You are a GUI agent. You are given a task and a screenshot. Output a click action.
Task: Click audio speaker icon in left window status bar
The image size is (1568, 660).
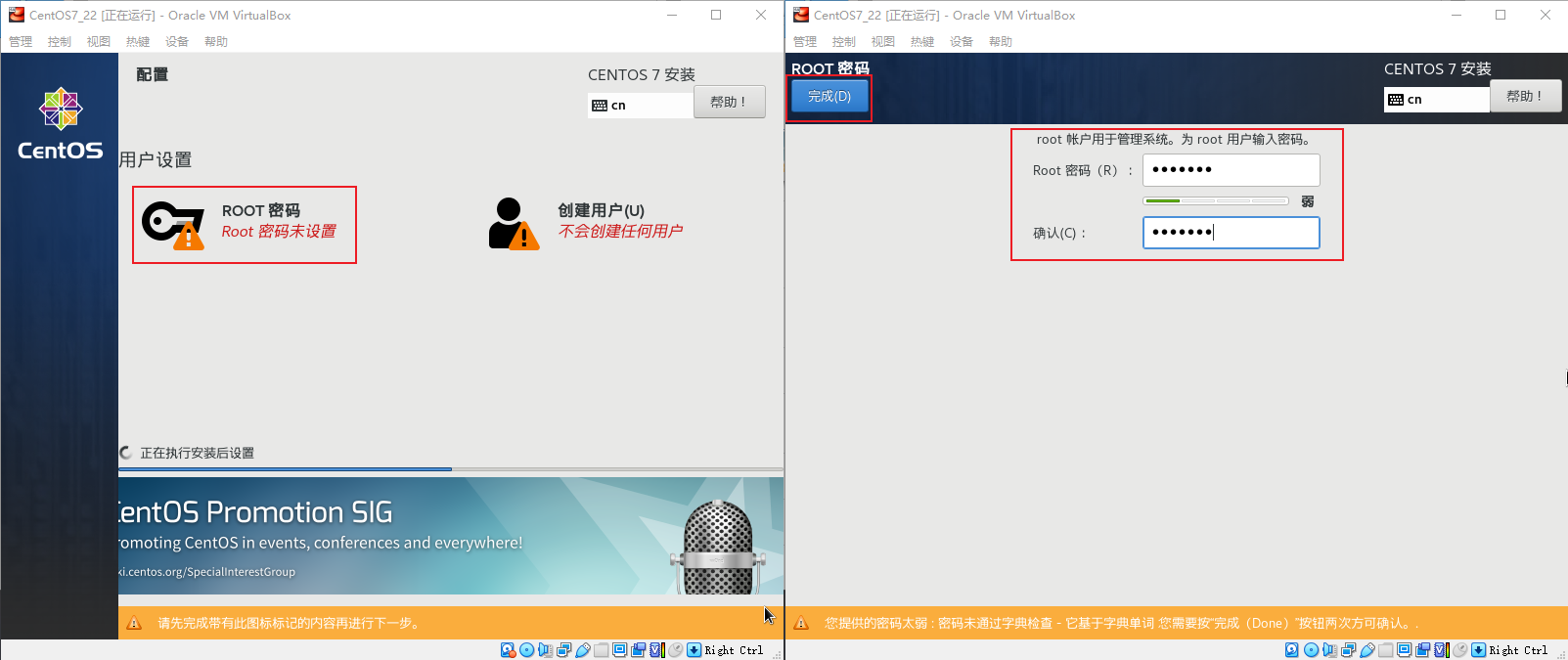[x=546, y=650]
